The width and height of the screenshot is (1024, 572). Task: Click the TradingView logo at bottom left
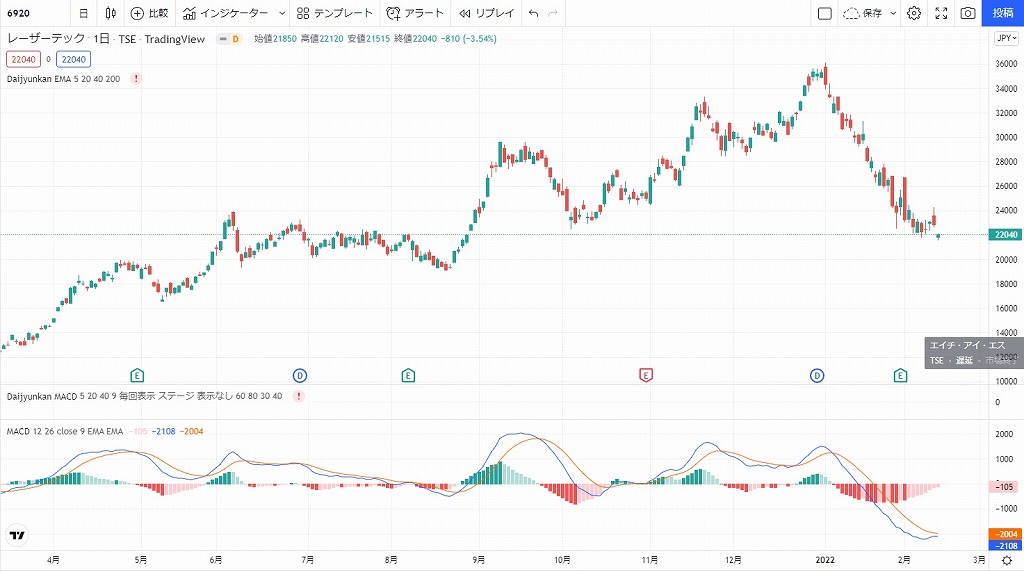17,535
